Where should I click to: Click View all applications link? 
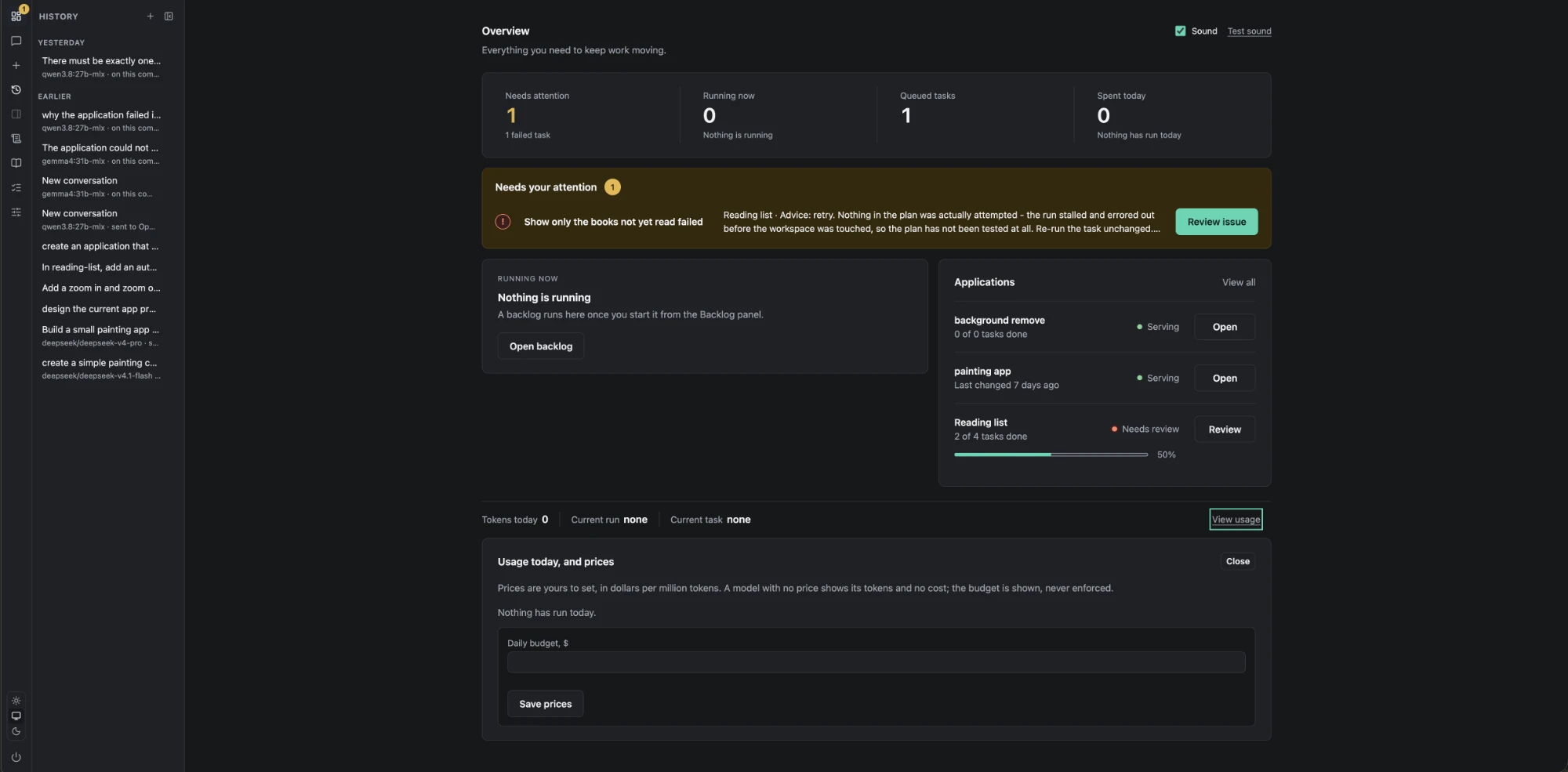click(1238, 282)
